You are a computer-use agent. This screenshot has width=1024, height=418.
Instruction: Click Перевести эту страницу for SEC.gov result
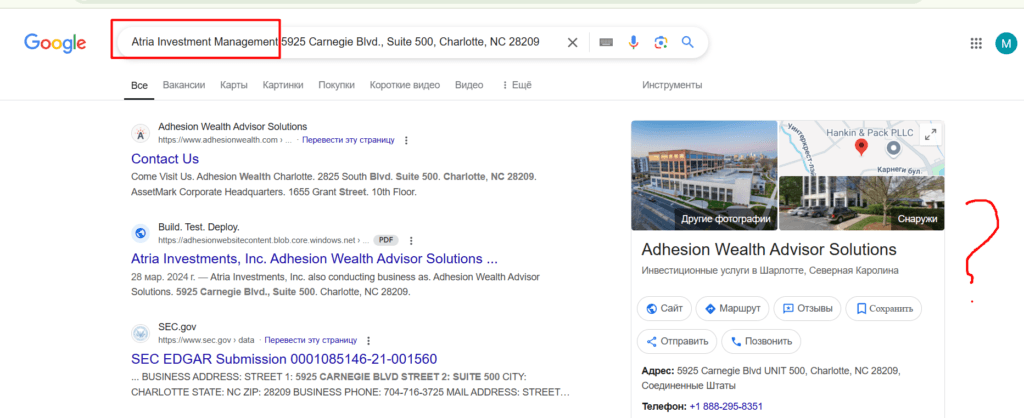point(311,340)
